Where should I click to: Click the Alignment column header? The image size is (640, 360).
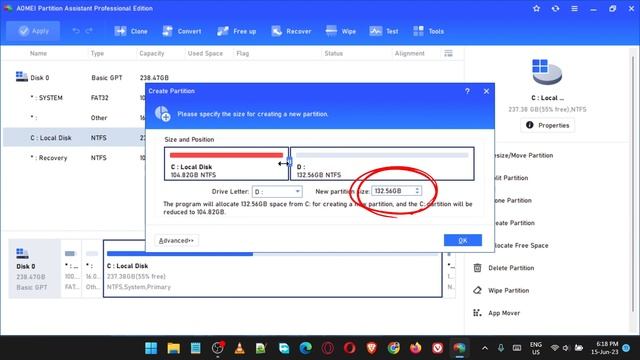click(x=409, y=53)
